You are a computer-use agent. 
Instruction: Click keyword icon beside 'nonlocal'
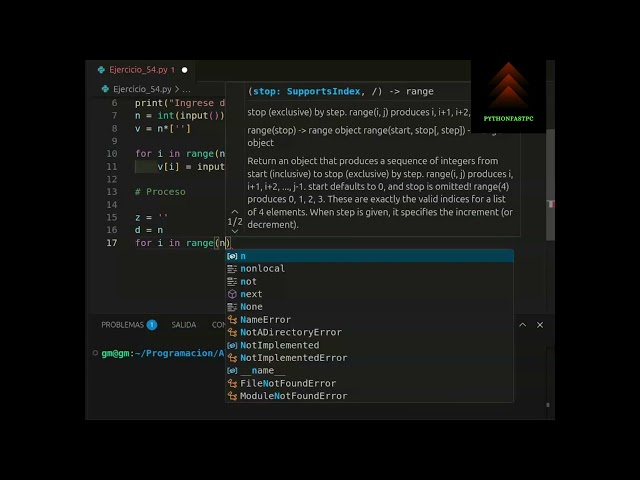(x=232, y=269)
